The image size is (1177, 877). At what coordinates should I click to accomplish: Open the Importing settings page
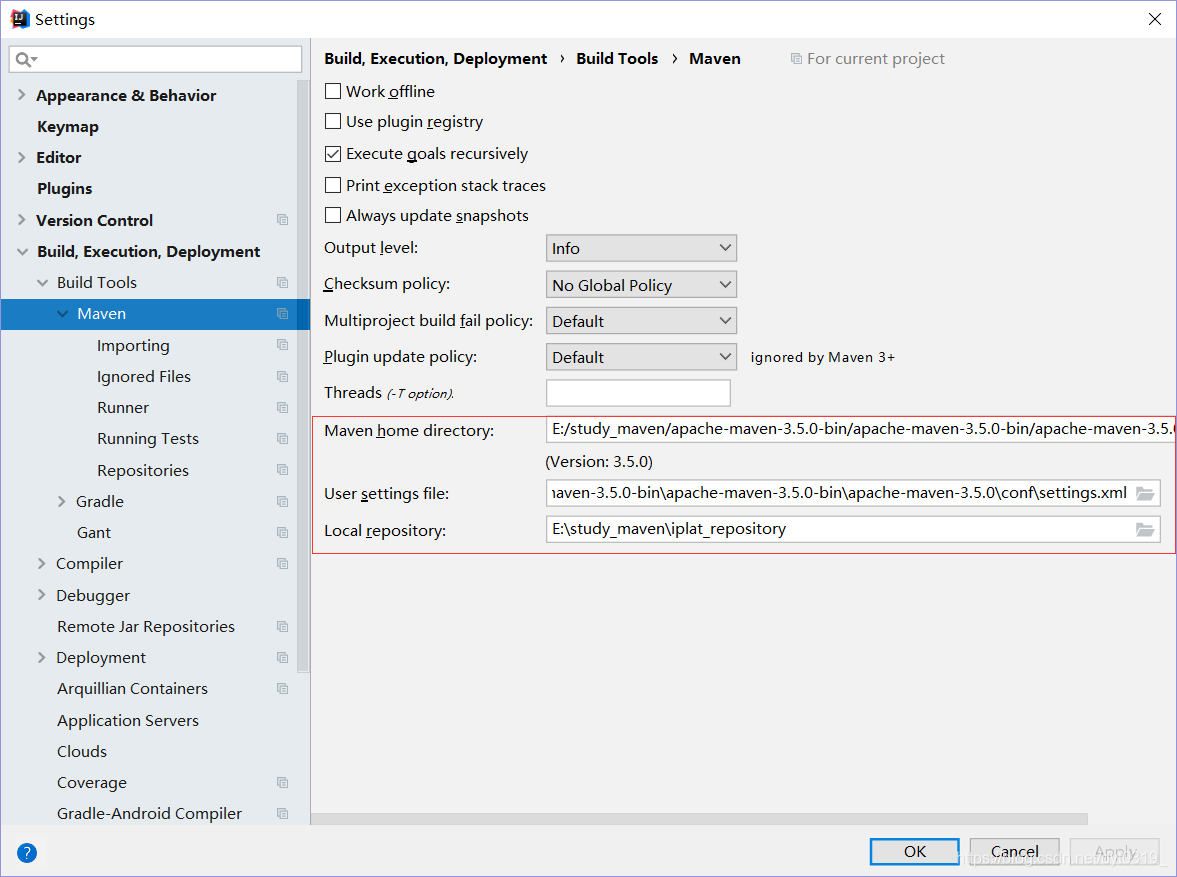pyautogui.click(x=133, y=345)
